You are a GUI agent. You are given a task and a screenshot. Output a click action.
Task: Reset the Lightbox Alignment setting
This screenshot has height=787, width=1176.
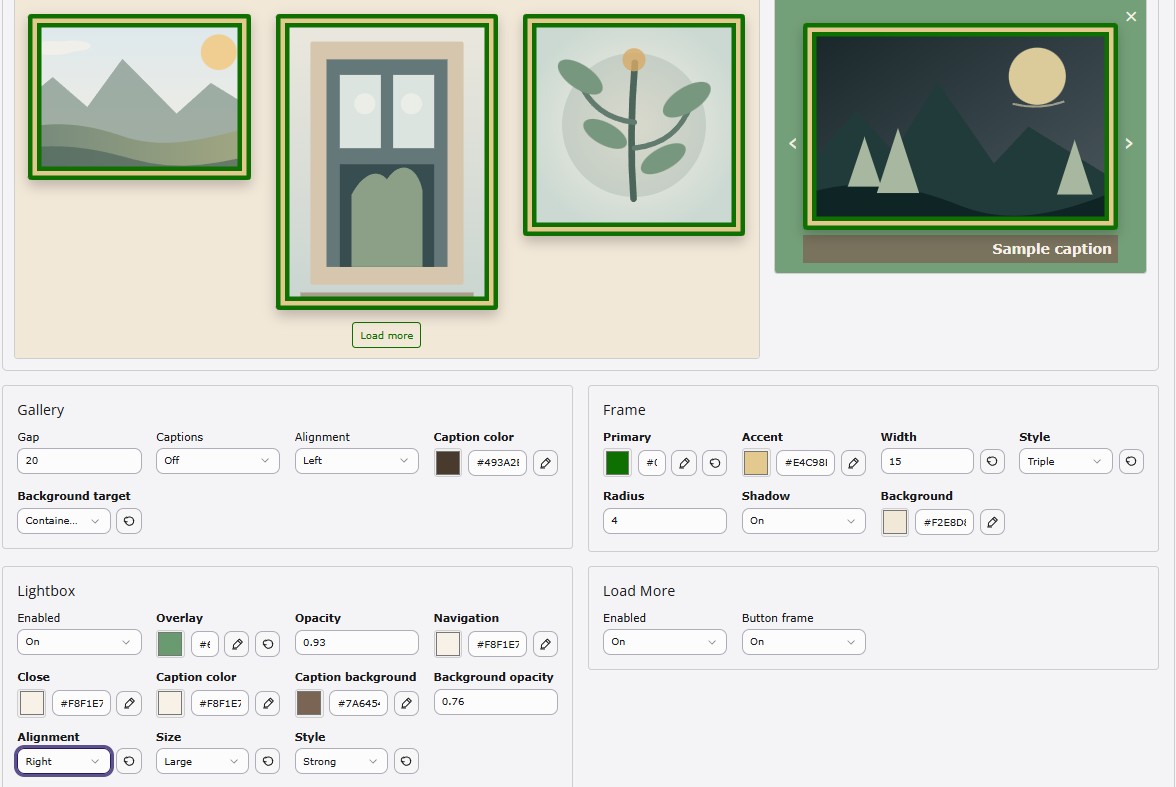129,761
